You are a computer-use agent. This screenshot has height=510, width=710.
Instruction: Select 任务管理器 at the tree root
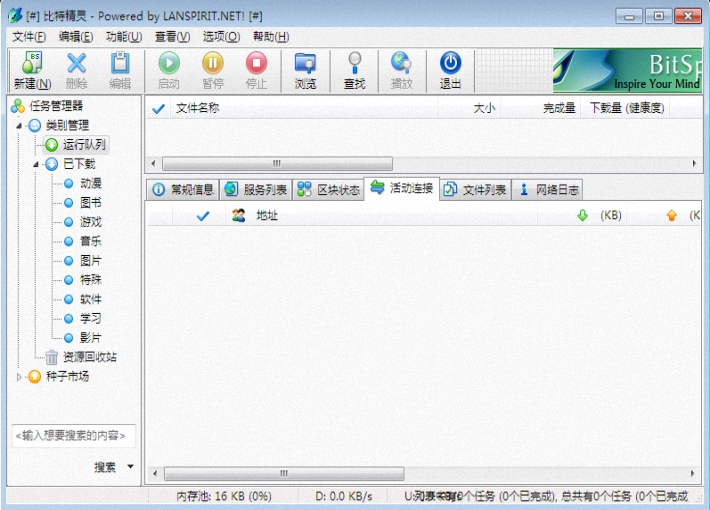coord(48,106)
